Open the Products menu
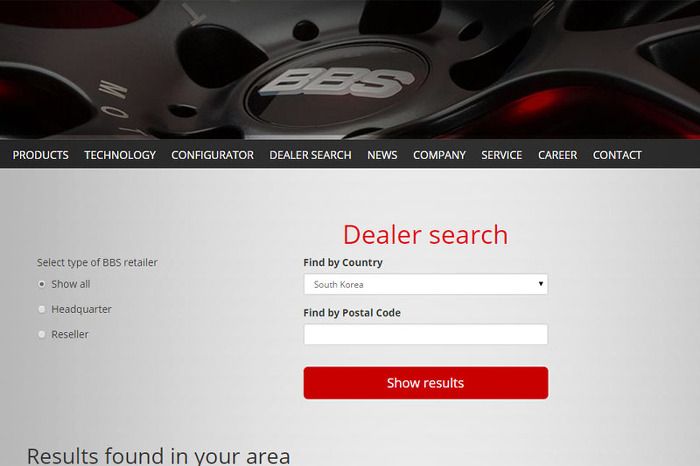 (41, 155)
